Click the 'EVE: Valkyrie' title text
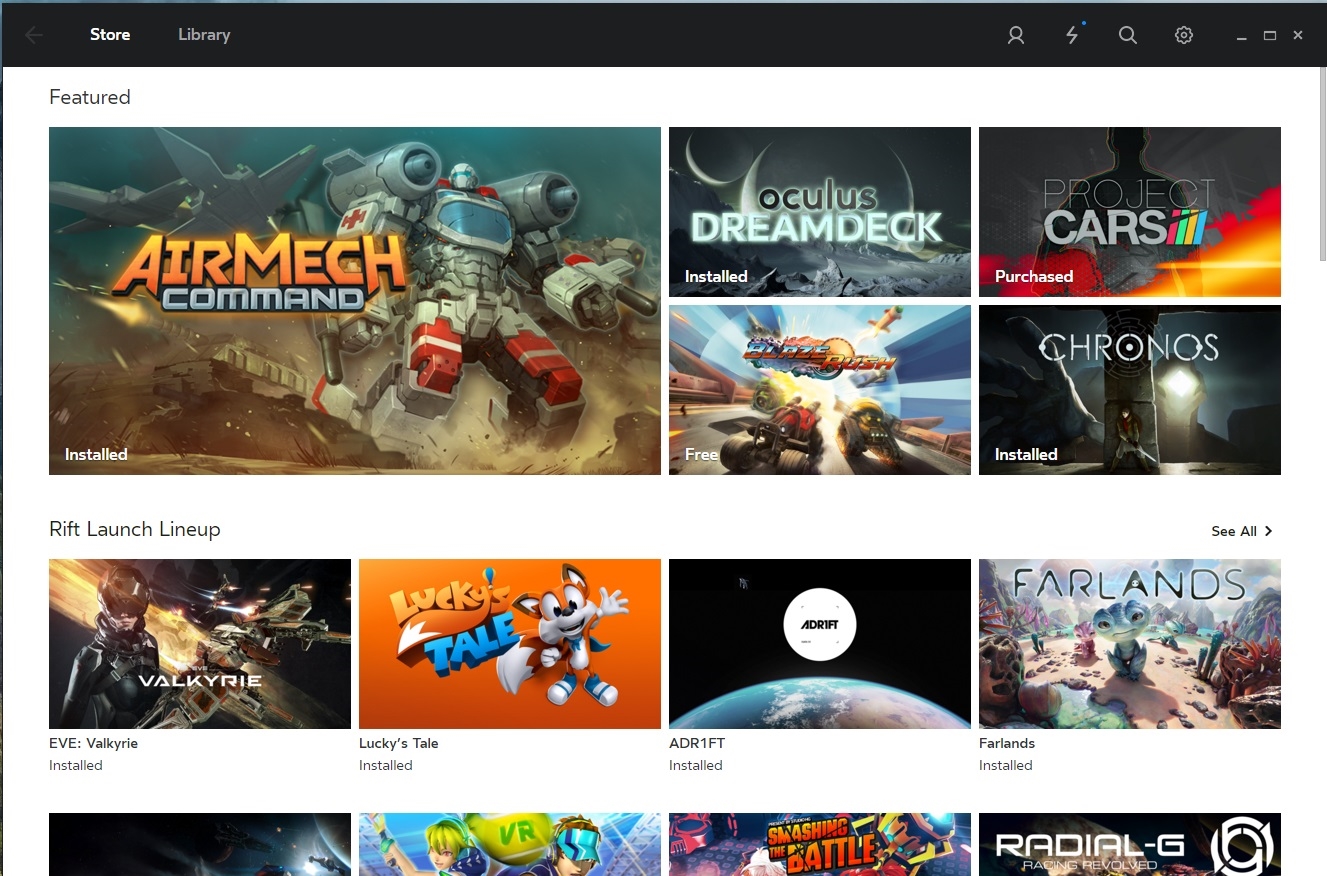 pos(93,743)
